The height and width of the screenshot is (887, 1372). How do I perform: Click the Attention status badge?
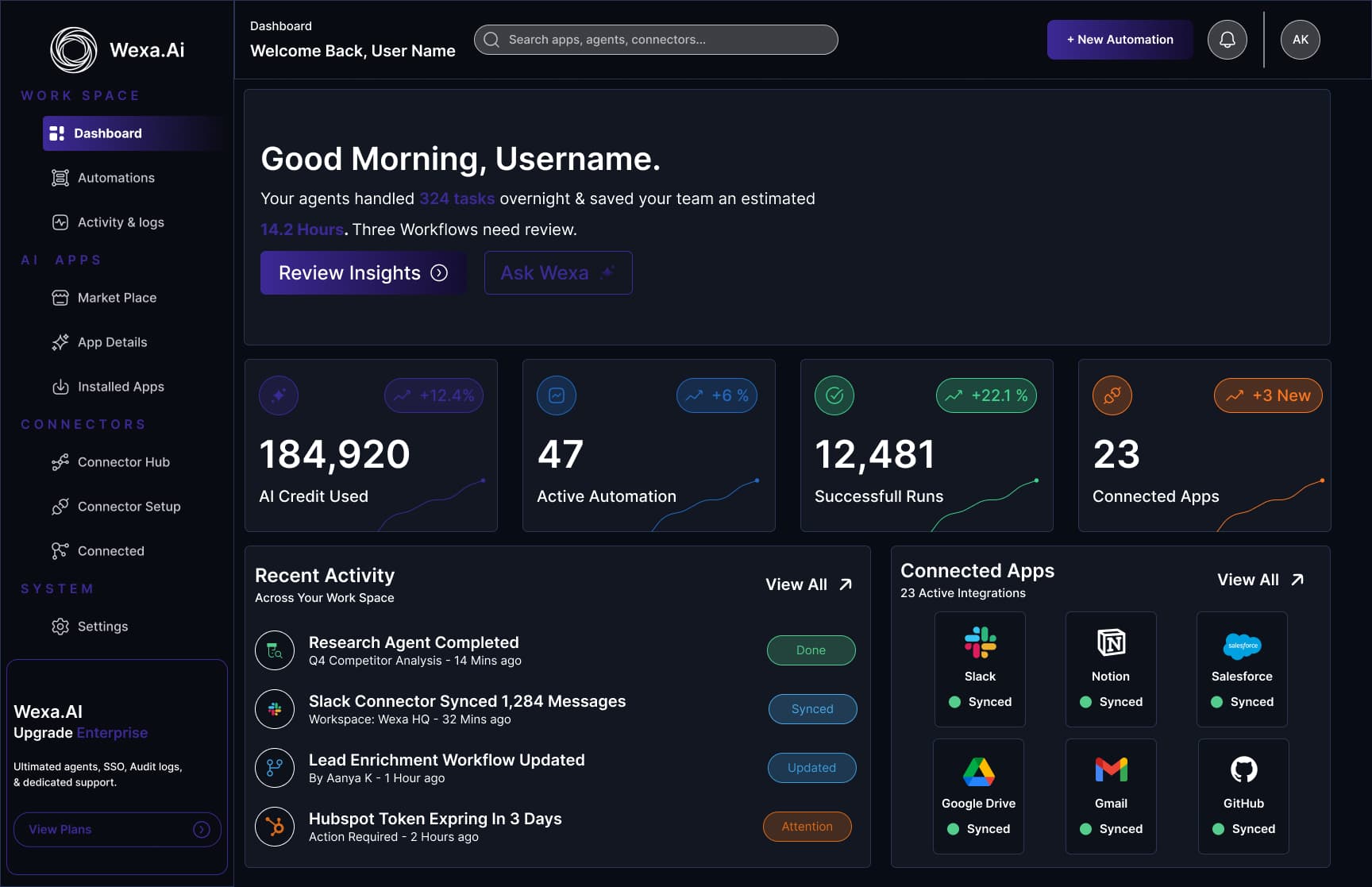point(807,827)
